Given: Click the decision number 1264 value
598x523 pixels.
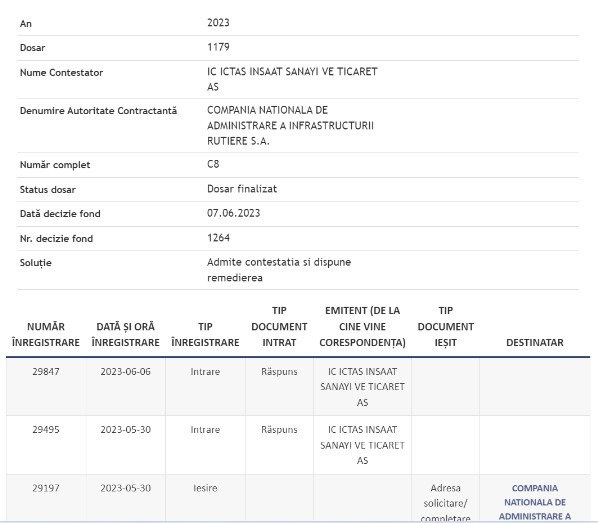Looking at the screenshot, I should point(218,238).
